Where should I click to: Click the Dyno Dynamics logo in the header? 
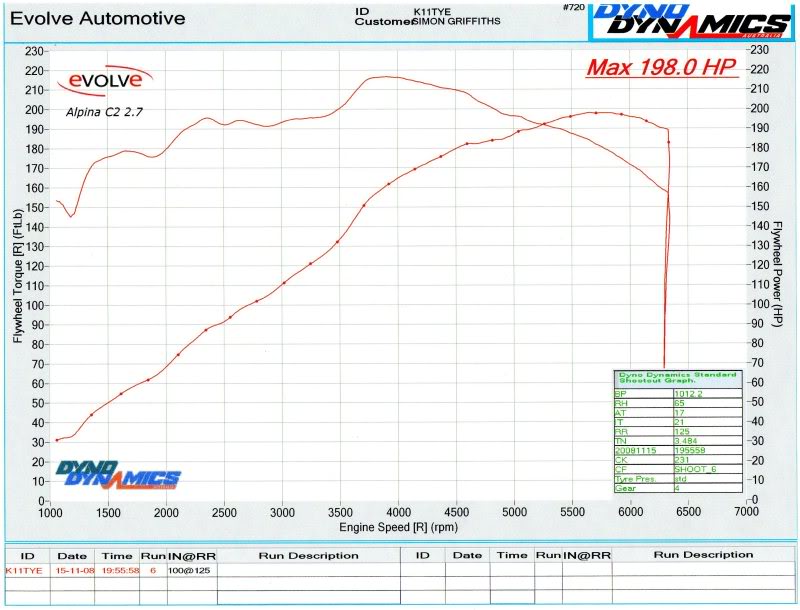pos(691,22)
